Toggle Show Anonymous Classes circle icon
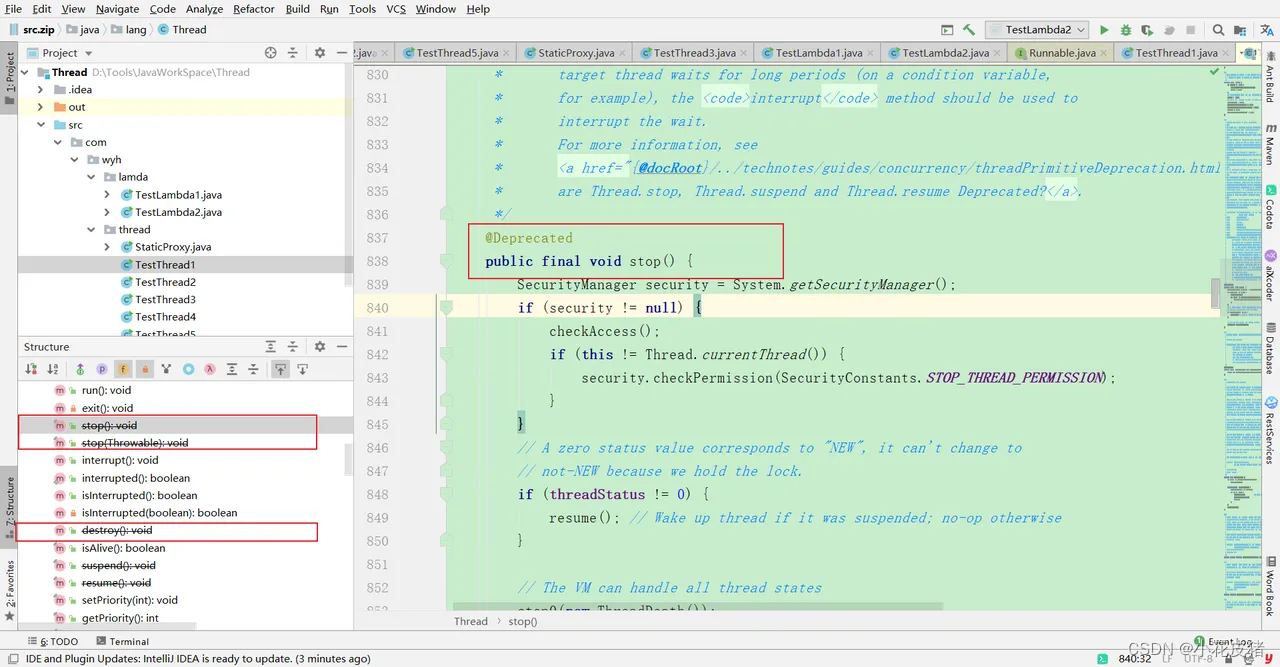The height and width of the screenshot is (667, 1280). (188, 369)
